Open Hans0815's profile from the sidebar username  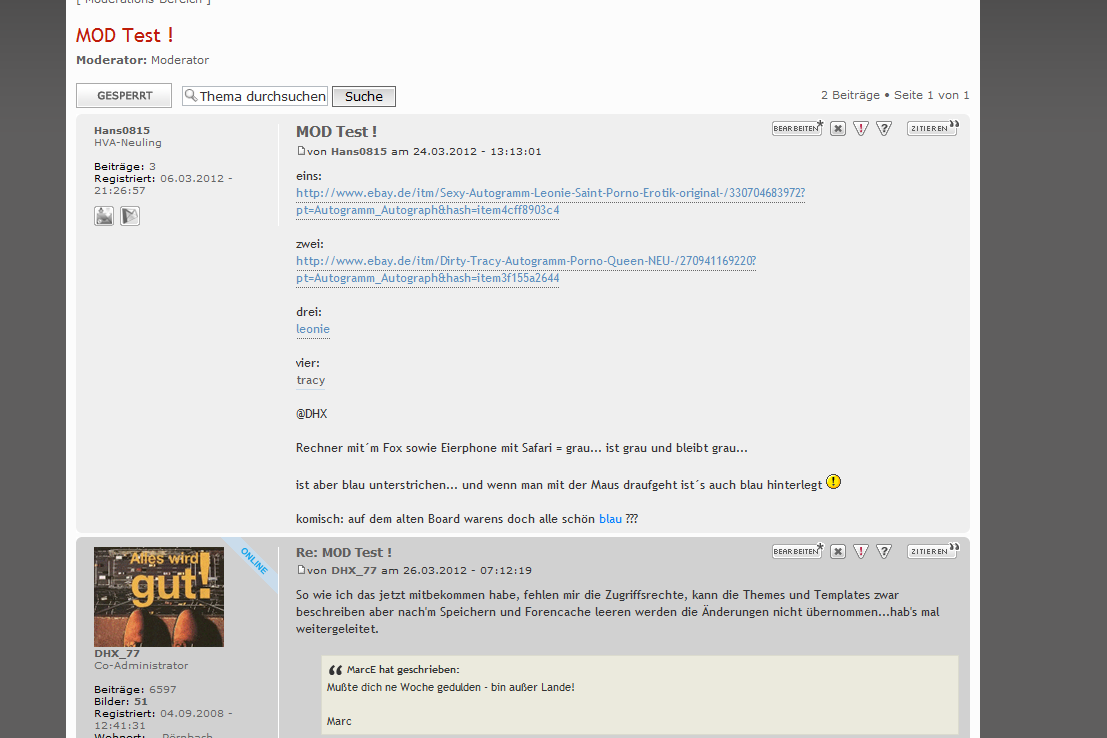122,130
